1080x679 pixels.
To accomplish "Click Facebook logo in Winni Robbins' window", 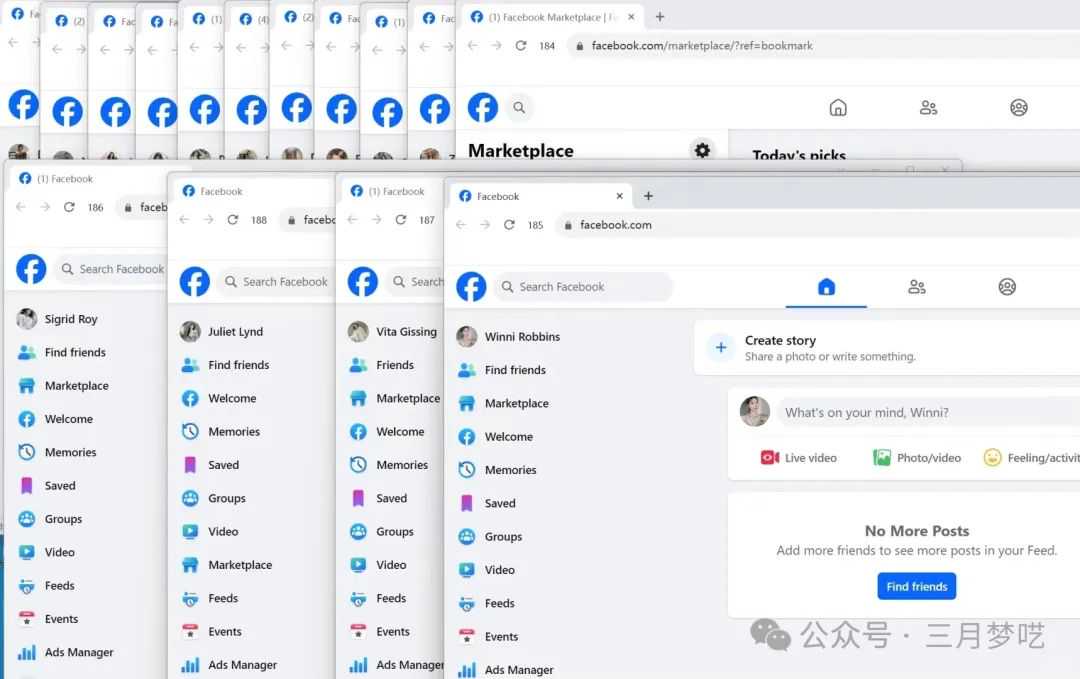I will 471,286.
